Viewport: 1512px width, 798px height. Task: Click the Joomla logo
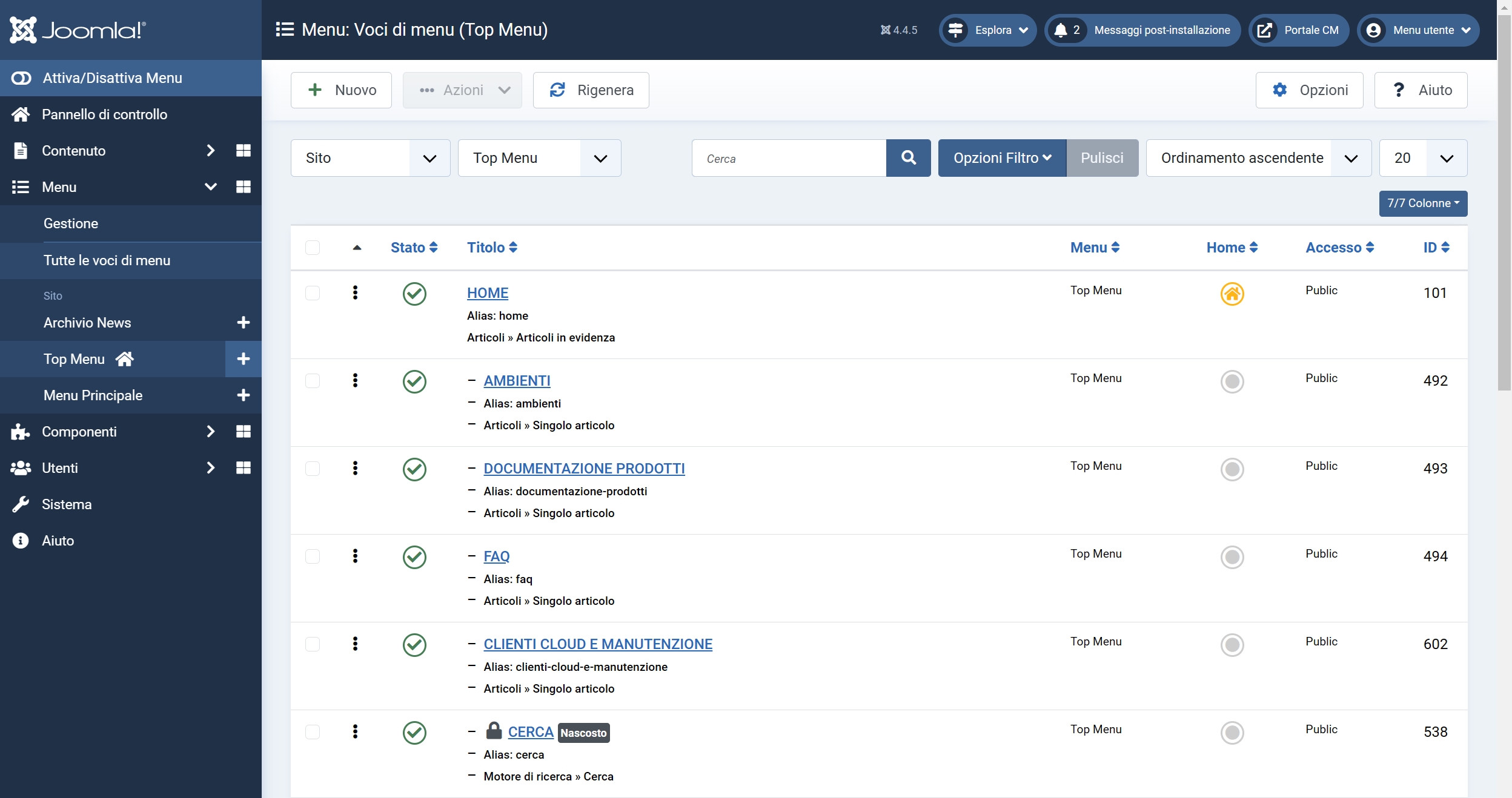tap(78, 30)
